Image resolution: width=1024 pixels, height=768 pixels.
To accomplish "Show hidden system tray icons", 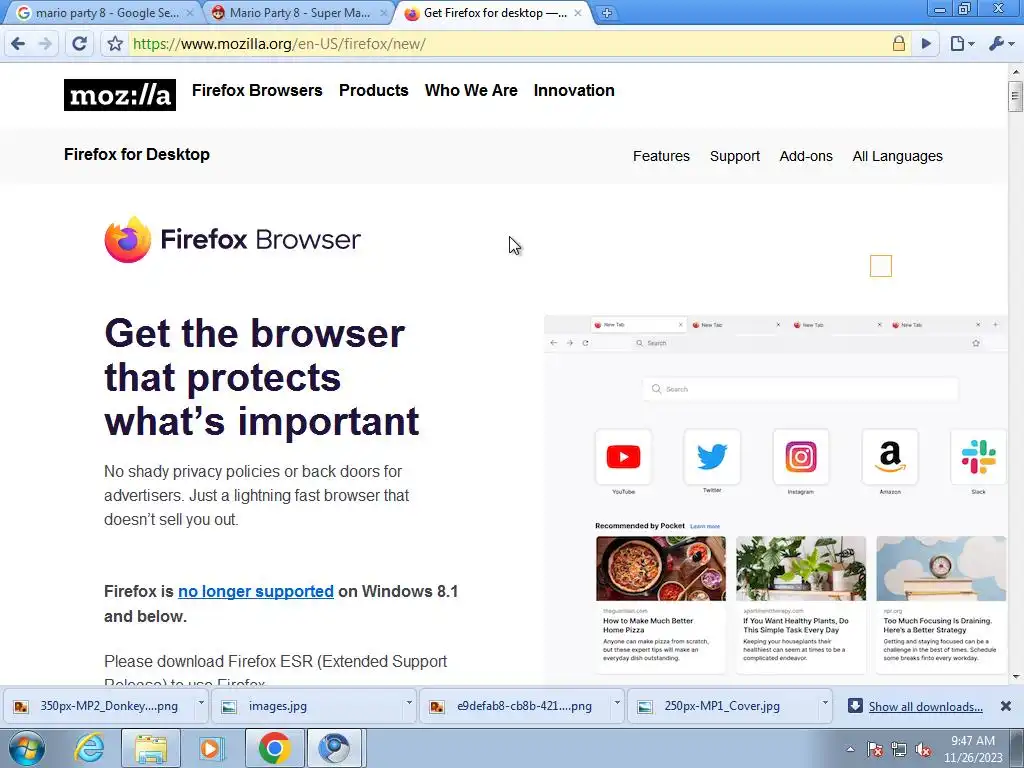I will (850, 749).
